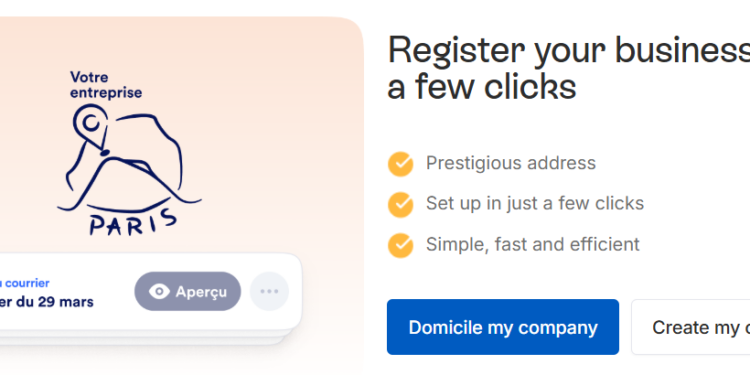Select the Prestigious address text

(x=511, y=163)
